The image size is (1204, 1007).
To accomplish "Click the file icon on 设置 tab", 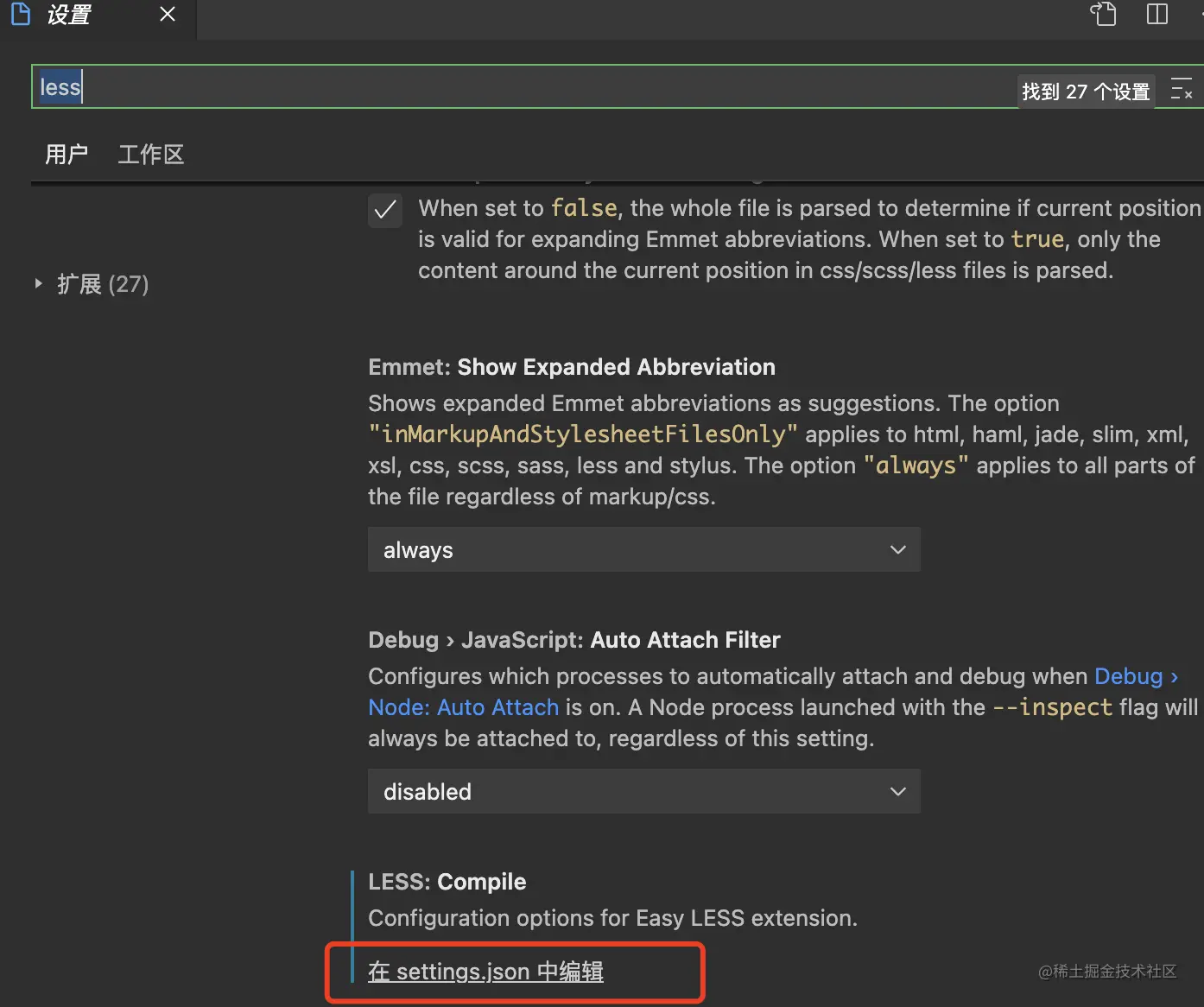I will point(20,14).
